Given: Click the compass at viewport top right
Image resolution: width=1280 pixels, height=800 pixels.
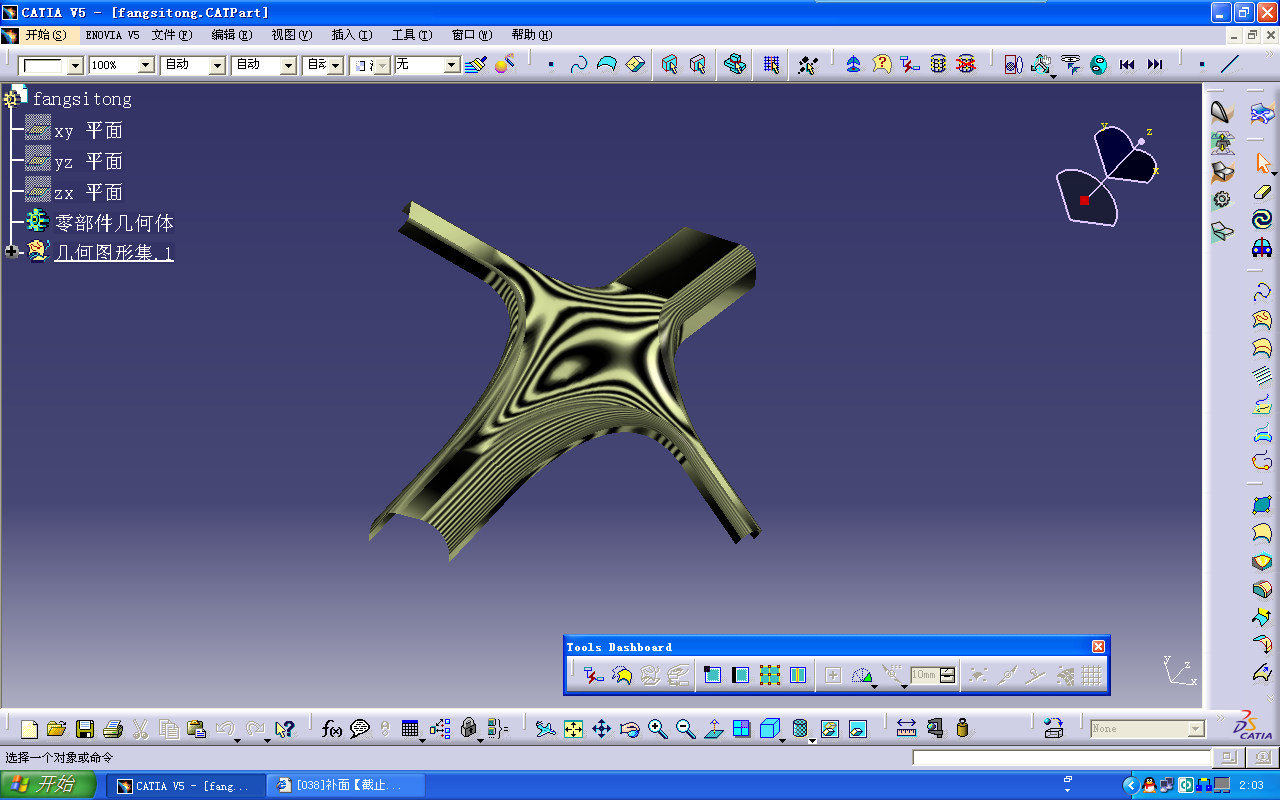Looking at the screenshot, I should click(x=1108, y=175).
